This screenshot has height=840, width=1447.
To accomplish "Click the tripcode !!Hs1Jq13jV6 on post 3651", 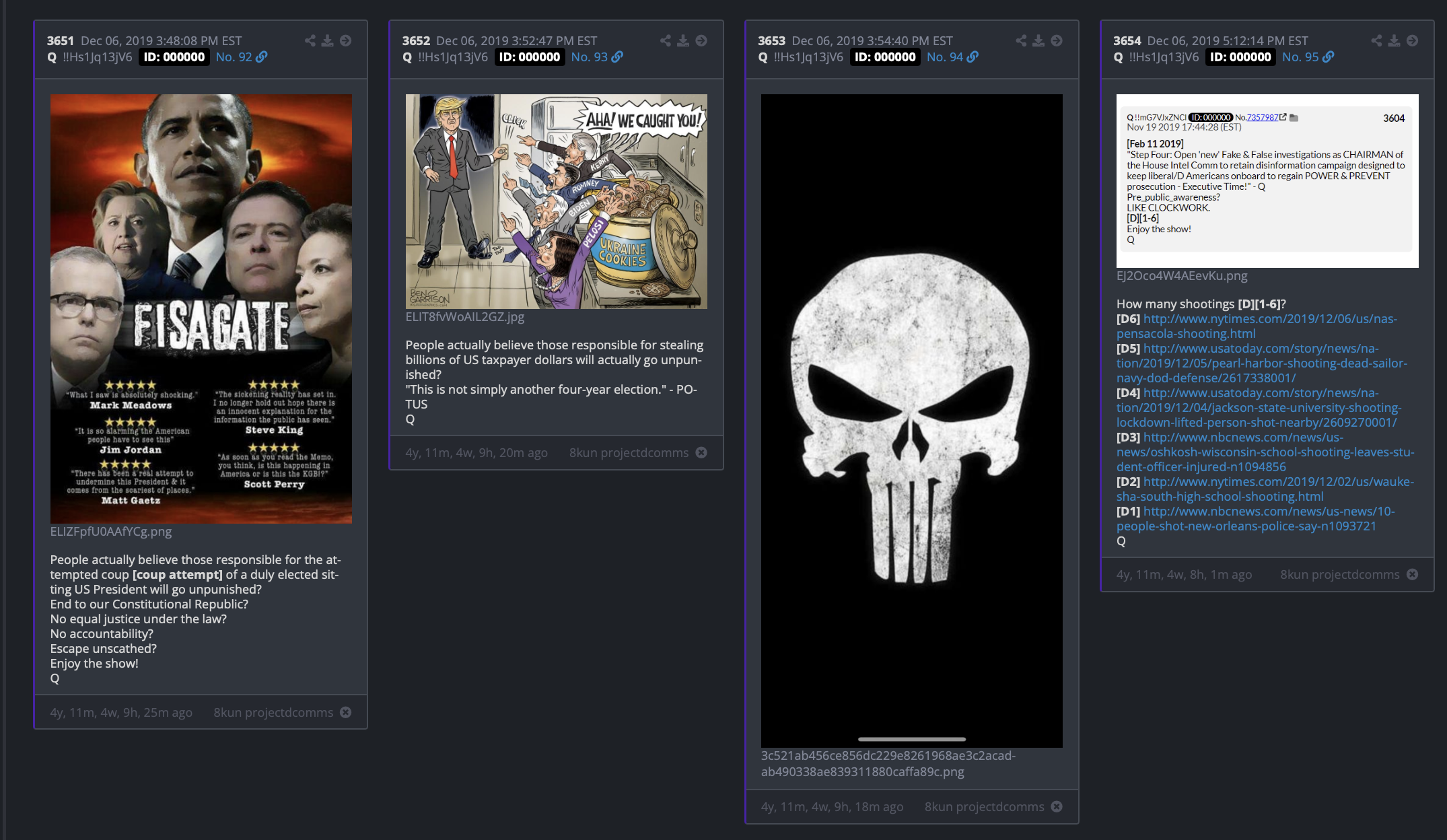I will (x=98, y=57).
